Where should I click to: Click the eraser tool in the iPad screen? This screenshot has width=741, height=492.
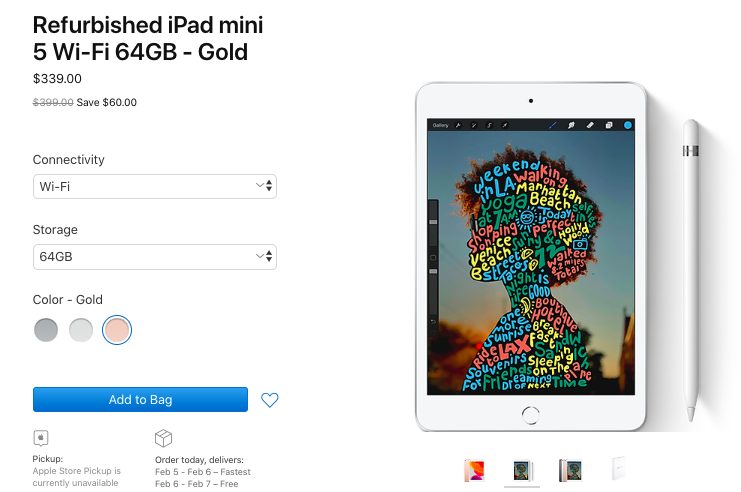(590, 125)
